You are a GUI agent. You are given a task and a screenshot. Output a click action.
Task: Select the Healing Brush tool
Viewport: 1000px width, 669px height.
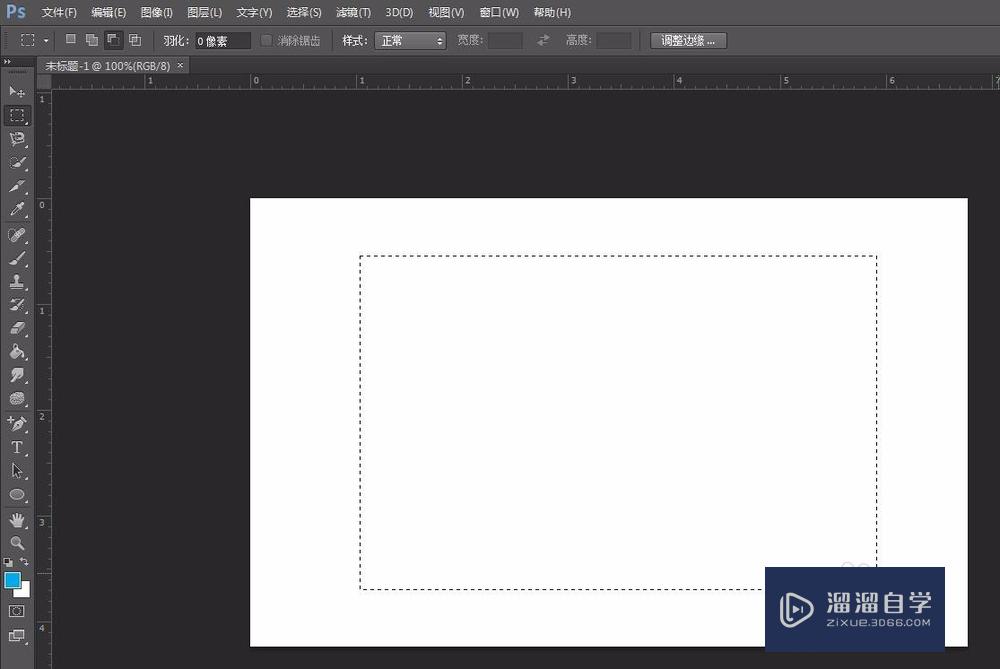point(17,235)
